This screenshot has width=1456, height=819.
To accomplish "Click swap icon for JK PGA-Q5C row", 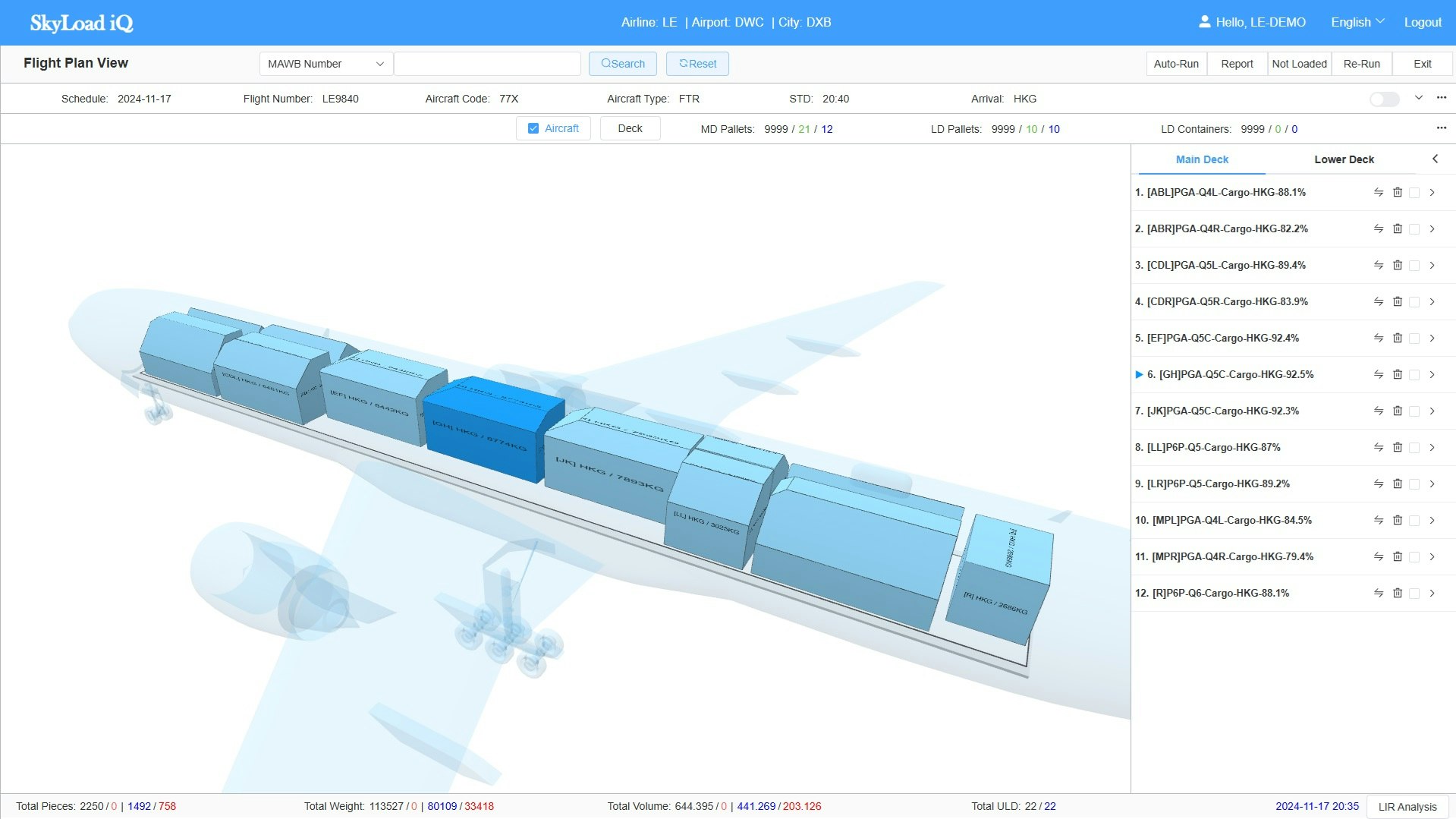I will (1379, 411).
